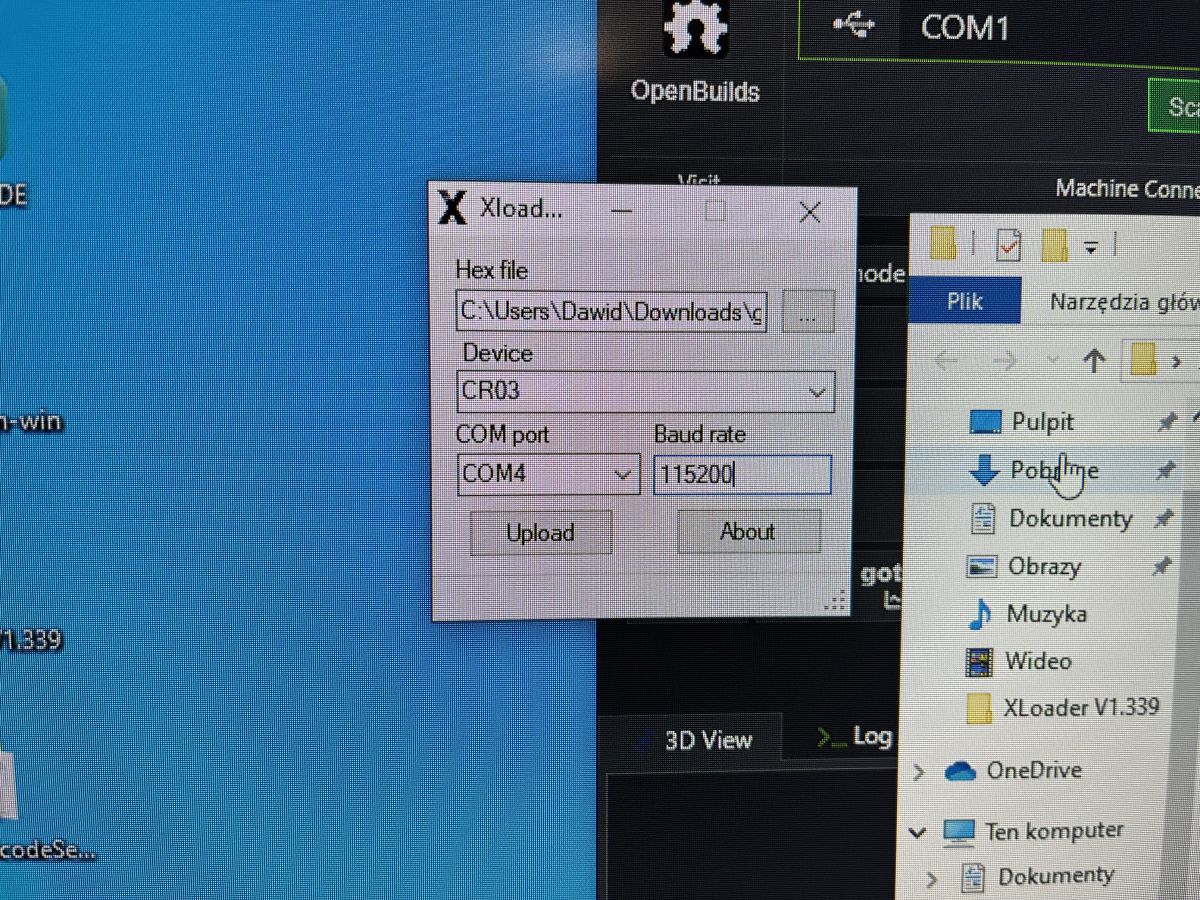Click the Hex file path field

coord(611,312)
